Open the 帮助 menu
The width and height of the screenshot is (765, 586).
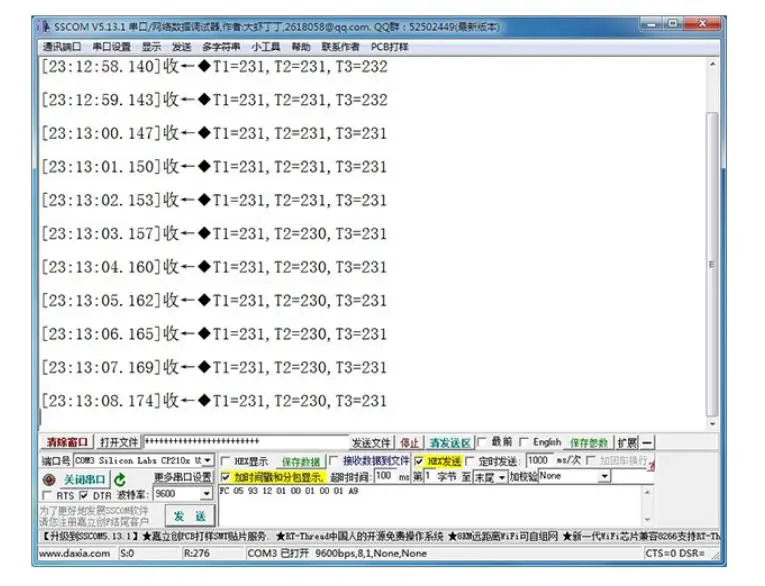(x=301, y=47)
